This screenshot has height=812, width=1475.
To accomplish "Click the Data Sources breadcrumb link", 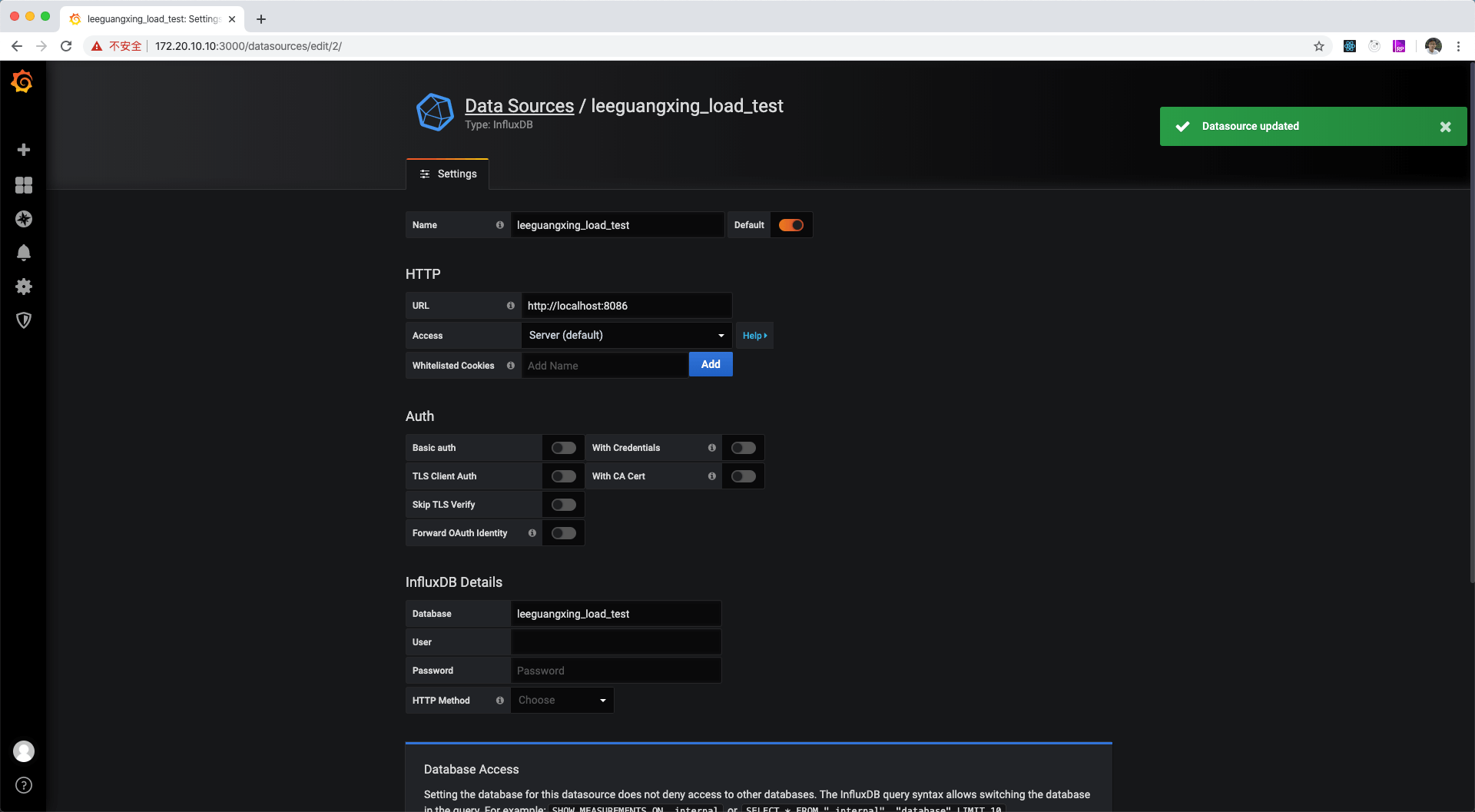I will coord(519,106).
